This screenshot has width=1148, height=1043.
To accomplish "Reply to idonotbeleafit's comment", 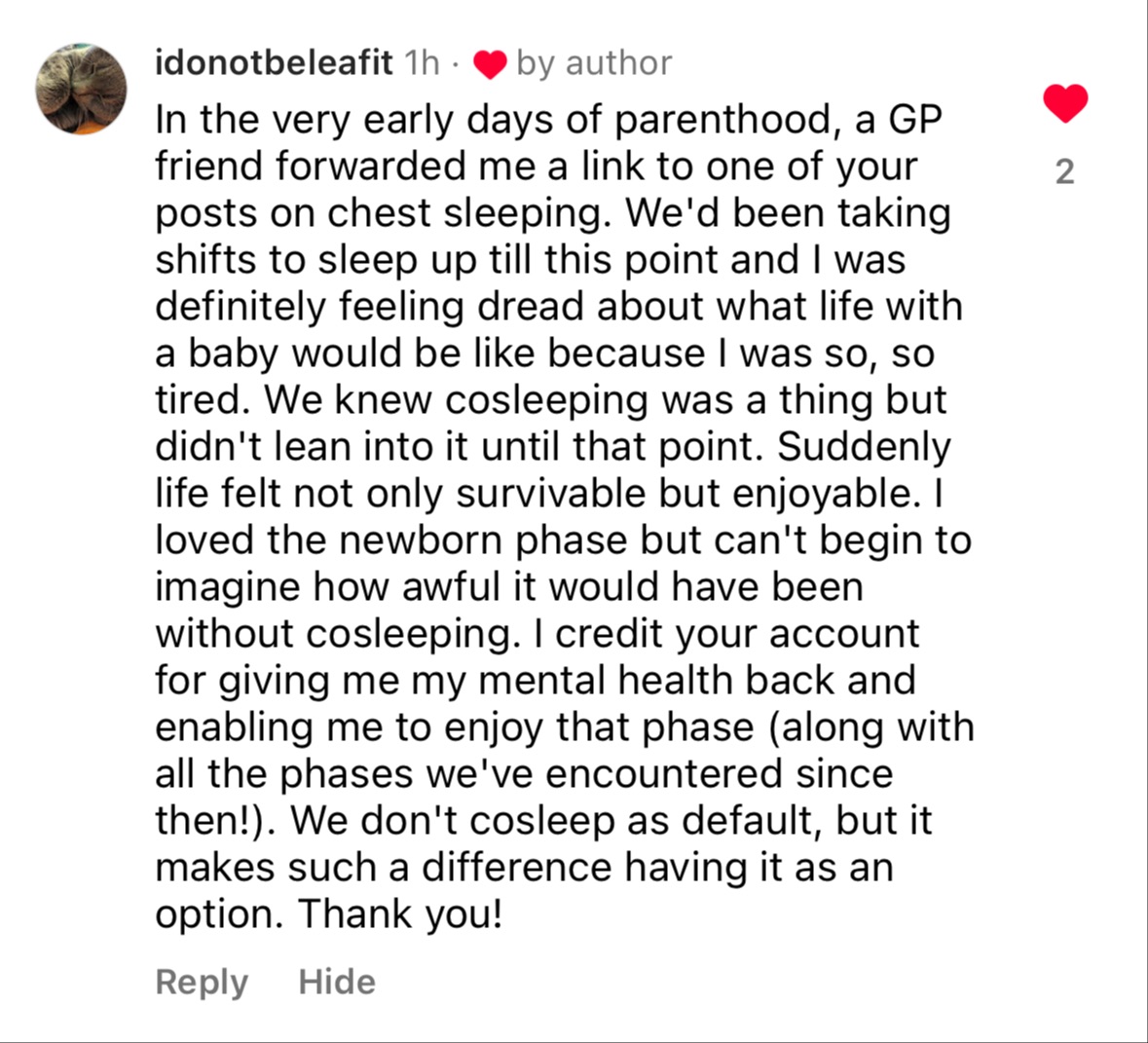I will [x=202, y=982].
